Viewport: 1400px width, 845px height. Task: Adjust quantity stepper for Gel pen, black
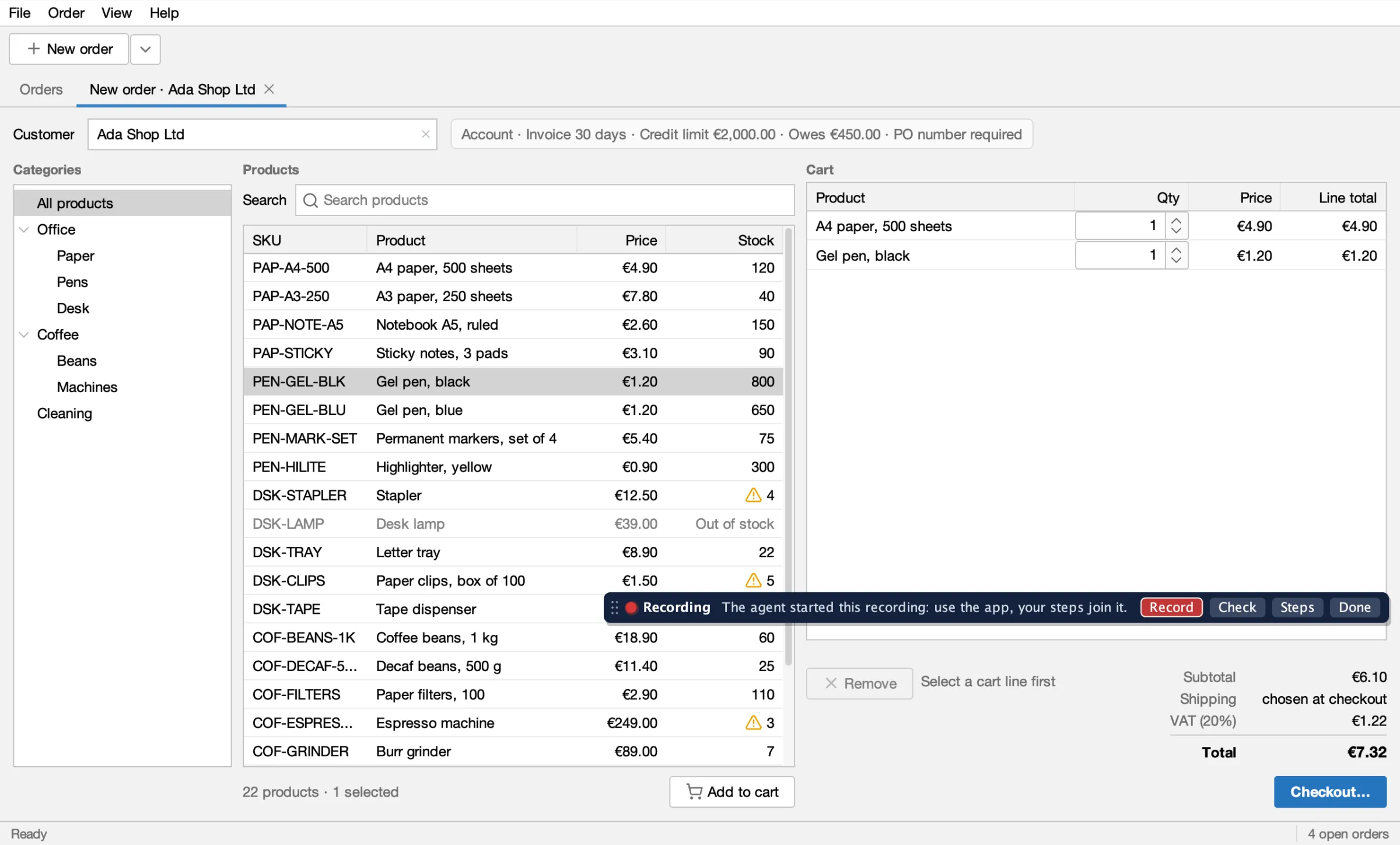1176,255
